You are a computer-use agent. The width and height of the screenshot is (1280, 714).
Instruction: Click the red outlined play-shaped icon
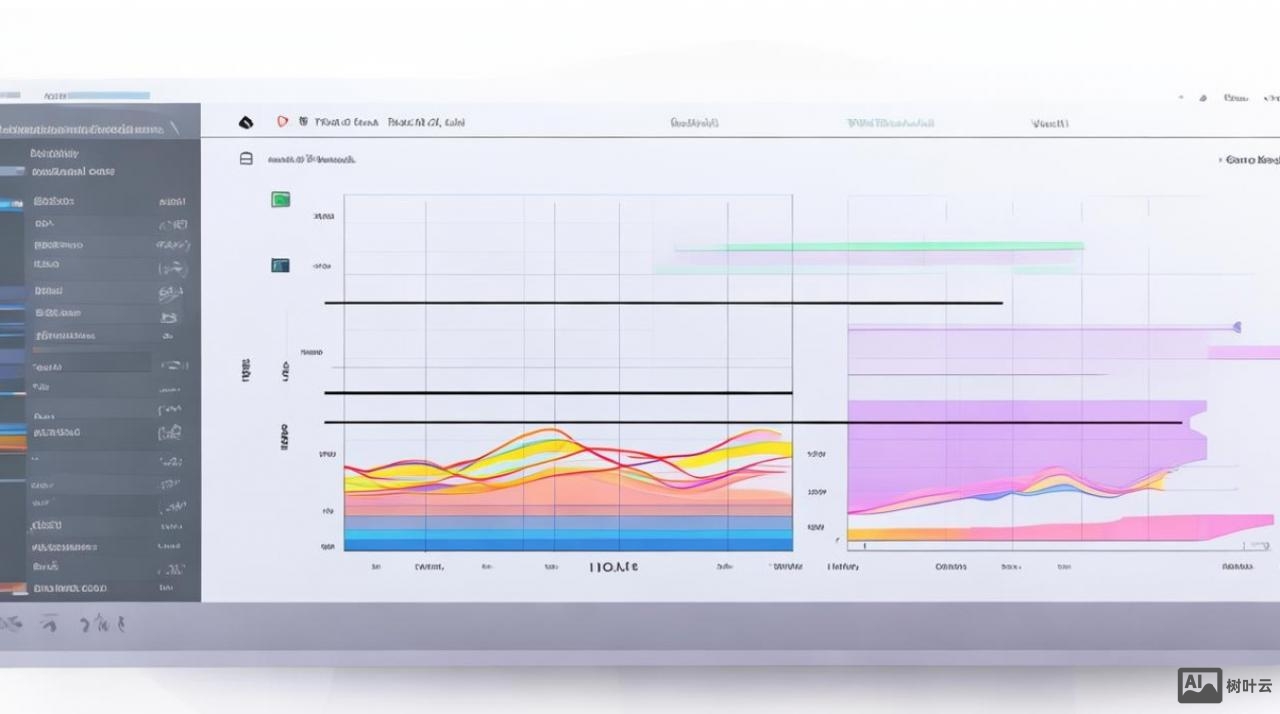coord(283,122)
